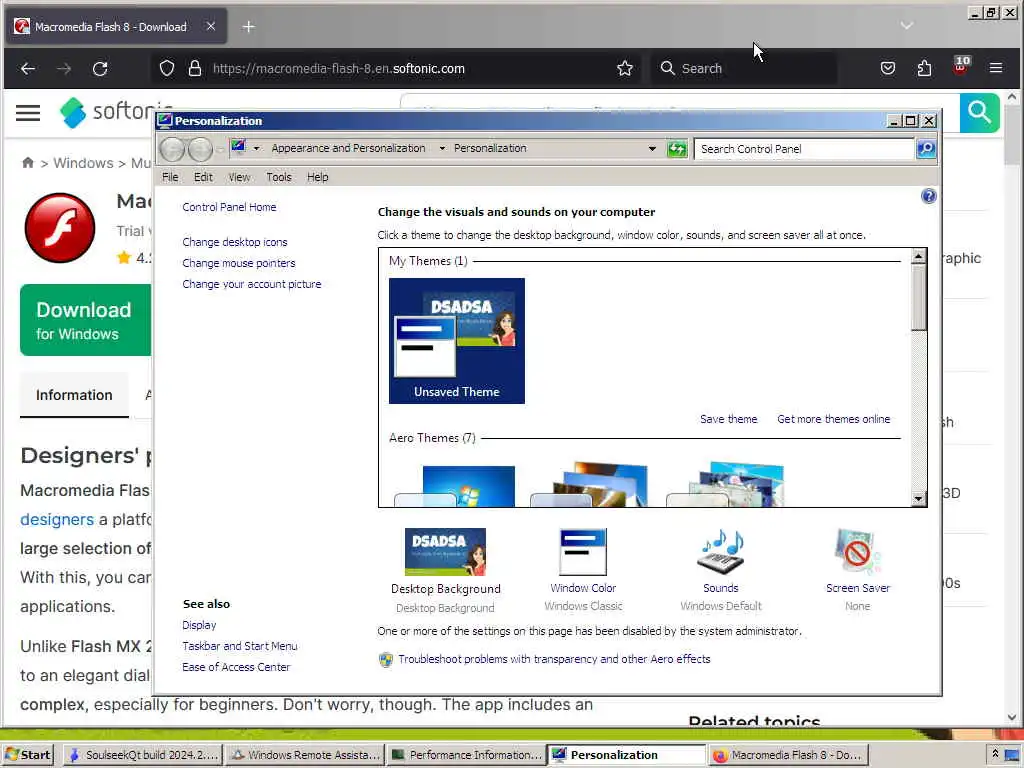Click themes list scrollbar down arrow
Image resolution: width=1024 pixels, height=768 pixels.
point(918,499)
